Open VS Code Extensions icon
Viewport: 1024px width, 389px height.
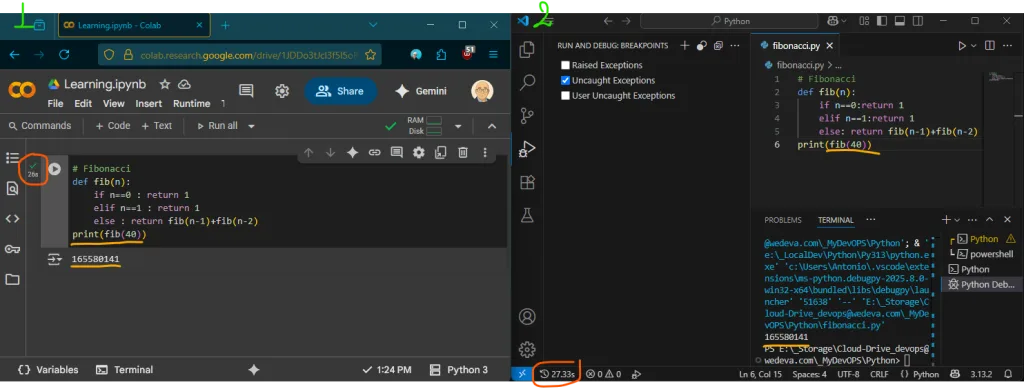527,182
